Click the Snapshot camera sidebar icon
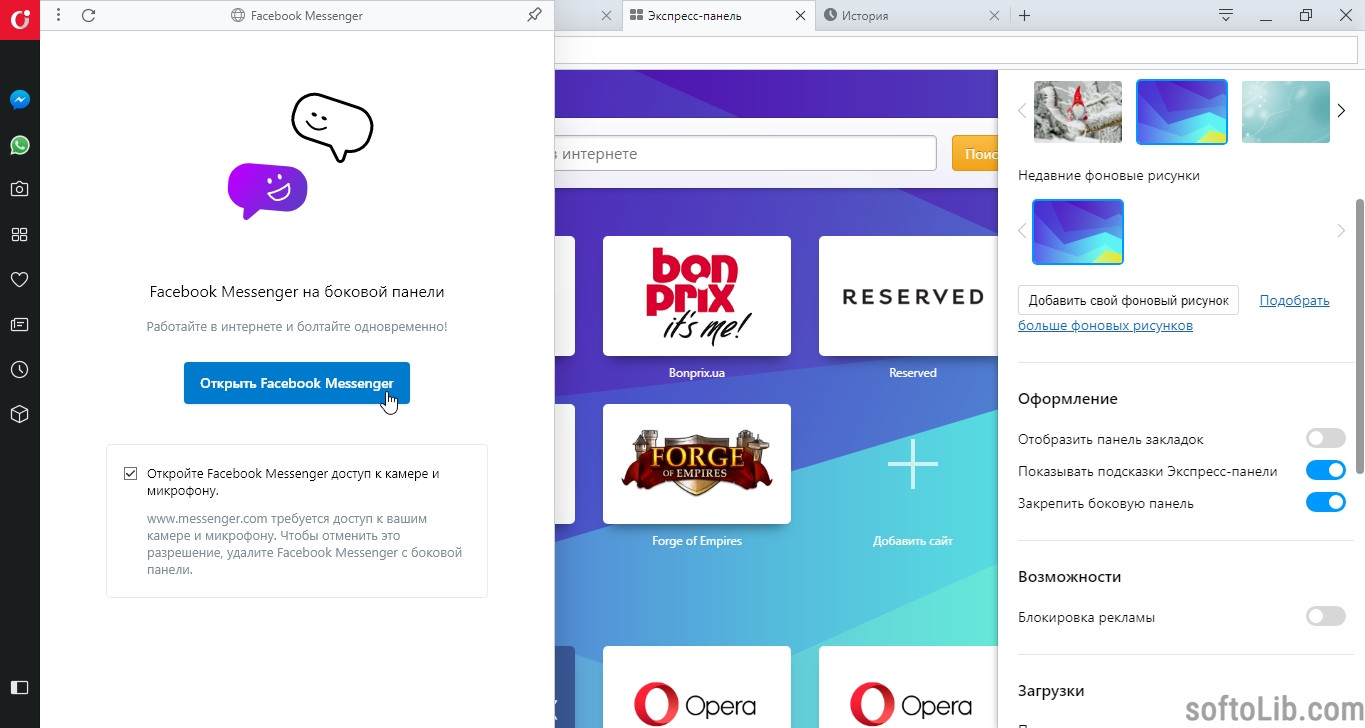 [19, 189]
